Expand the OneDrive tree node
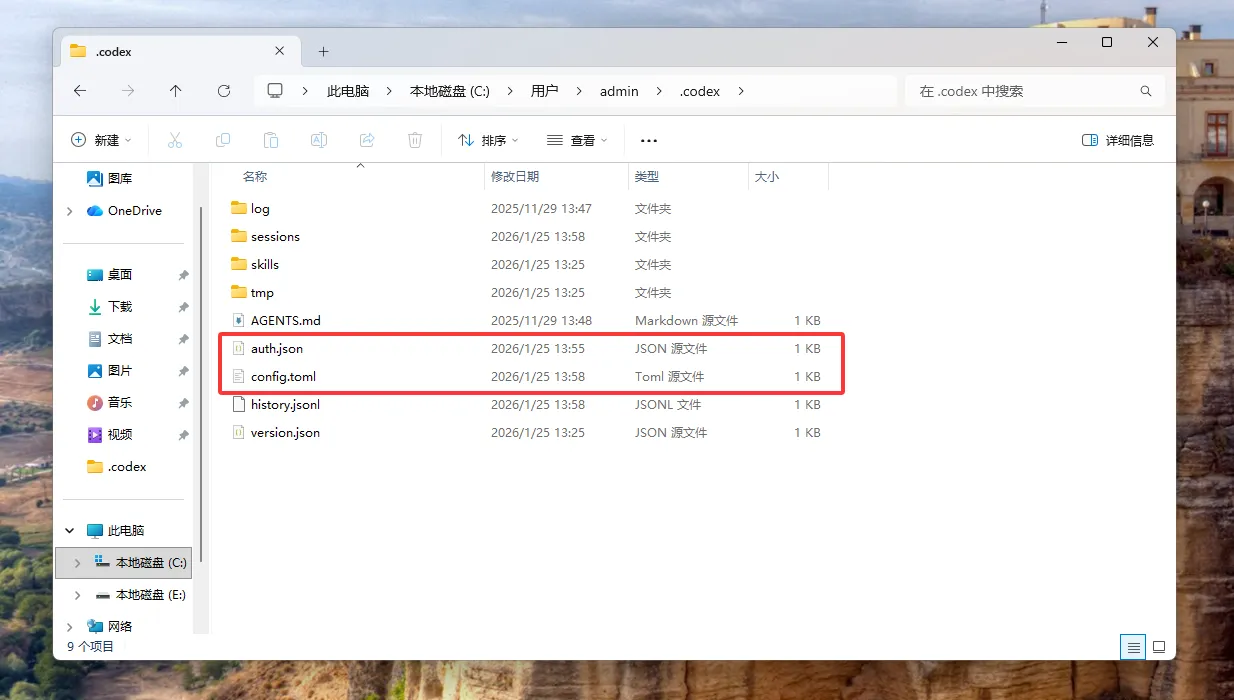The height and width of the screenshot is (700, 1234). 70,211
